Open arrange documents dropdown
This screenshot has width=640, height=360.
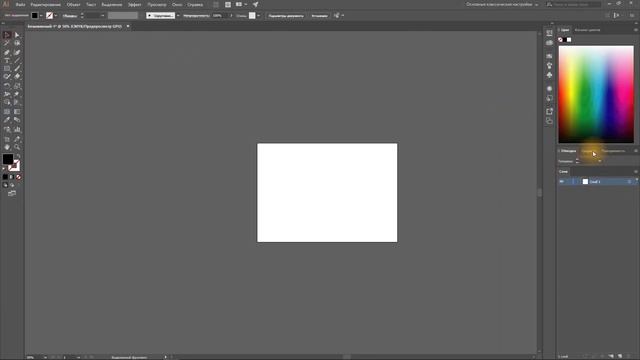[241, 4]
